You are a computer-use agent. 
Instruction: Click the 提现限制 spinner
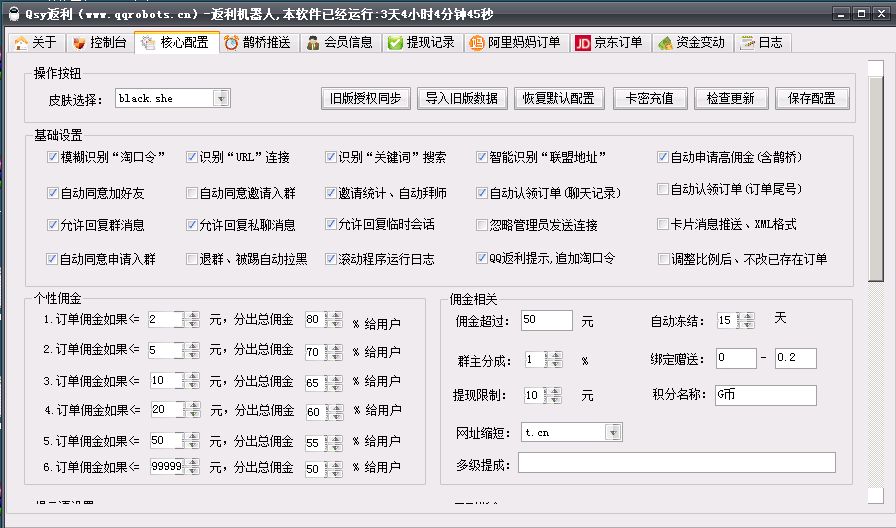click(x=543, y=395)
